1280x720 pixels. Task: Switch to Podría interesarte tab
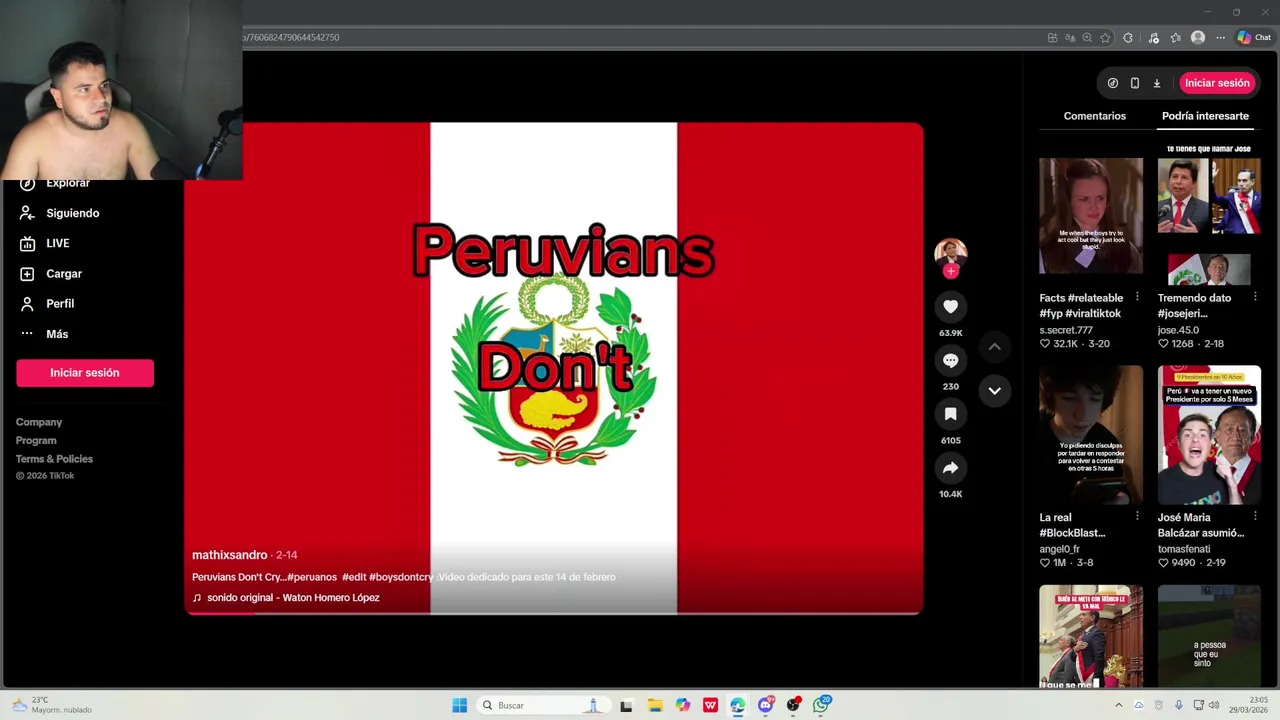1205,116
